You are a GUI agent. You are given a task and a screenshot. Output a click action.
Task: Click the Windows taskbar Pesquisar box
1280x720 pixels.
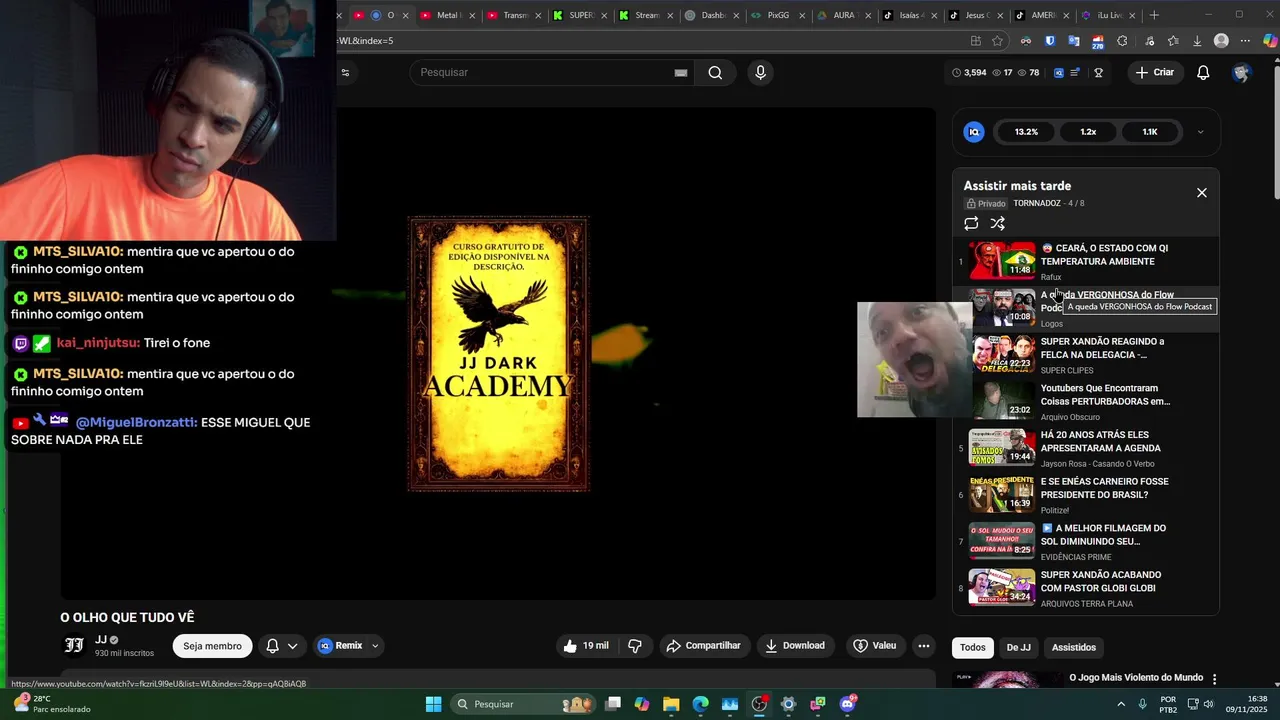click(x=525, y=704)
